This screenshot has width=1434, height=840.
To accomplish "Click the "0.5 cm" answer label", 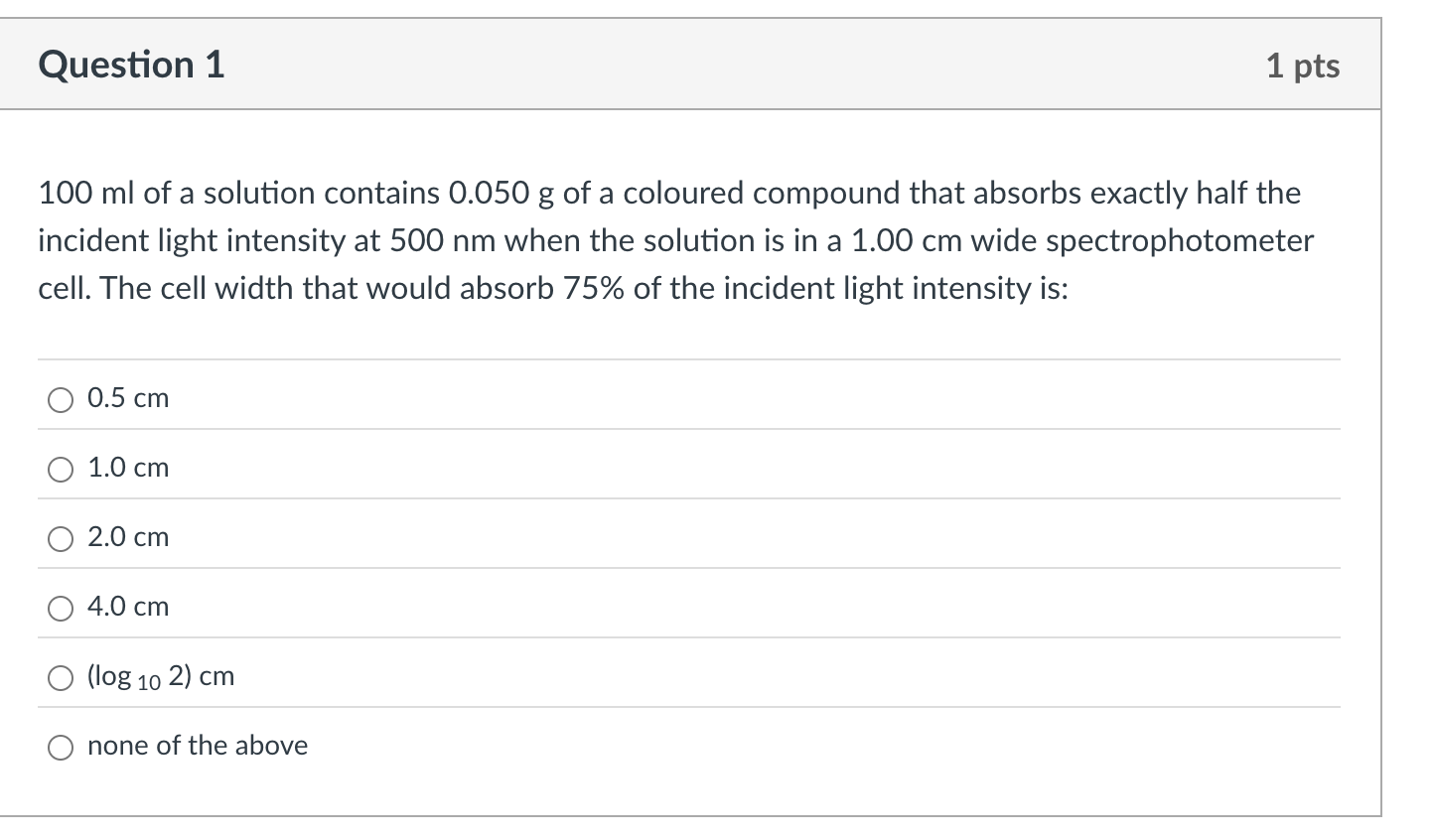I will click(x=128, y=398).
